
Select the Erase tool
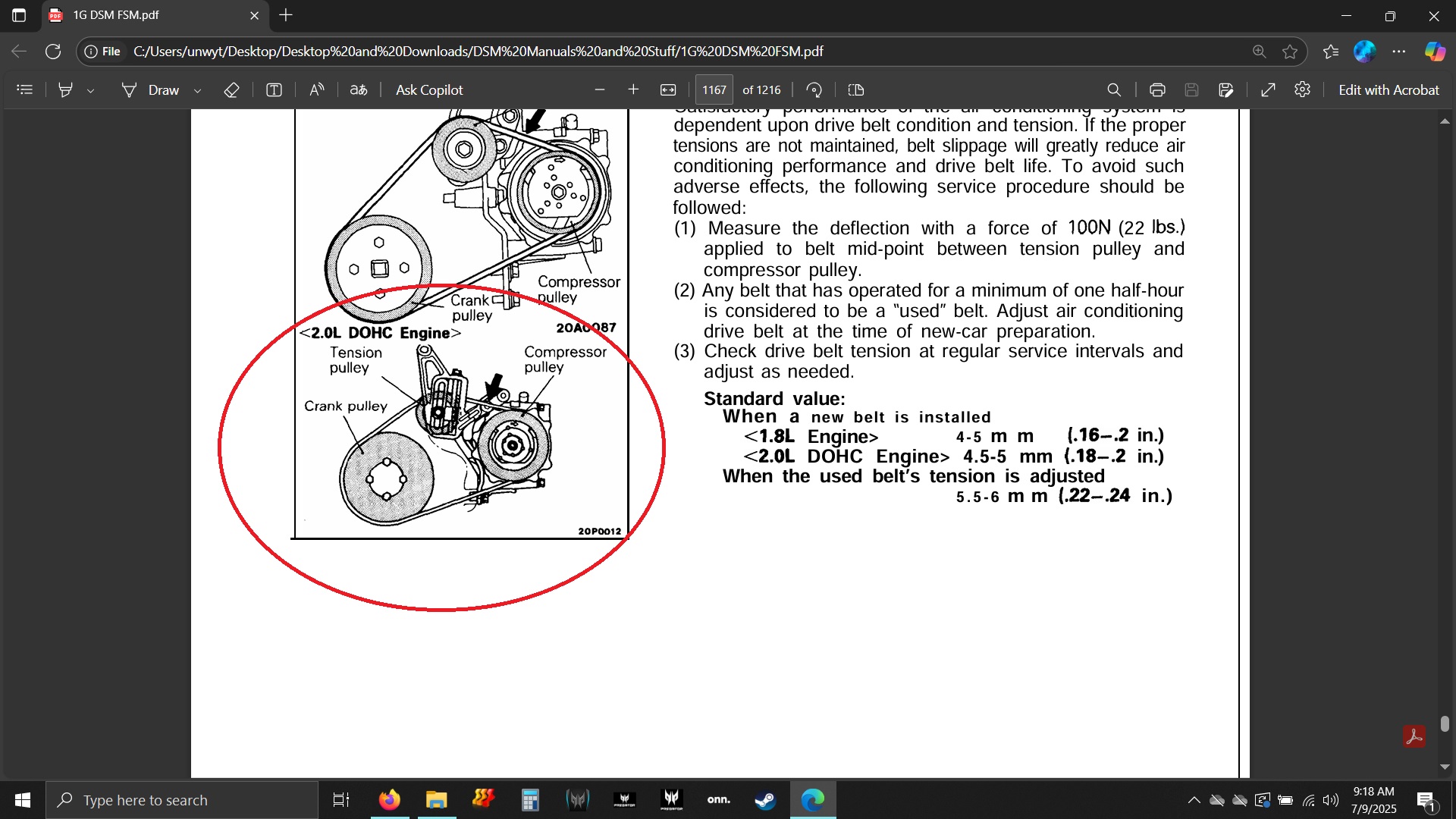click(x=232, y=89)
